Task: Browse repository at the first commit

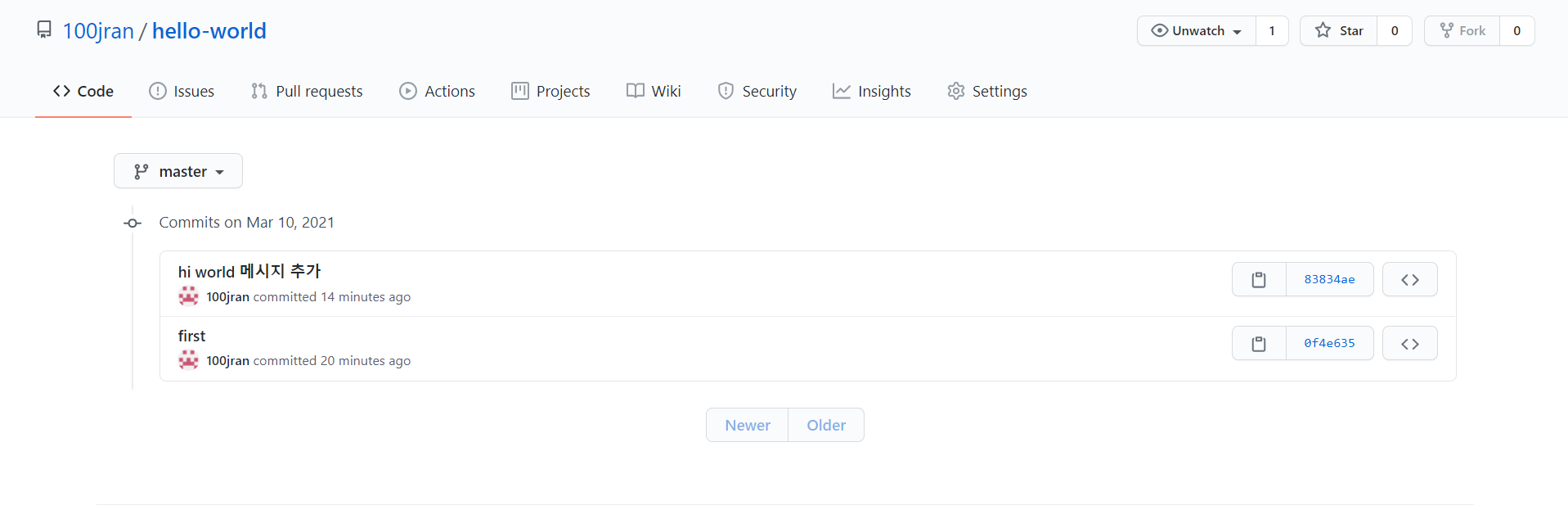Action: (1409, 343)
